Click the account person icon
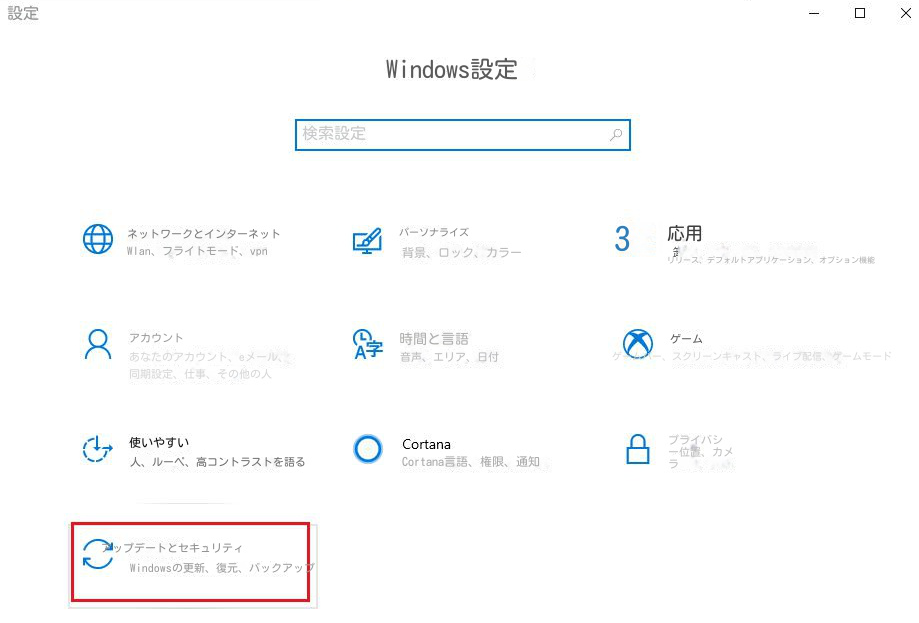The width and height of the screenshot is (919, 623). (96, 346)
